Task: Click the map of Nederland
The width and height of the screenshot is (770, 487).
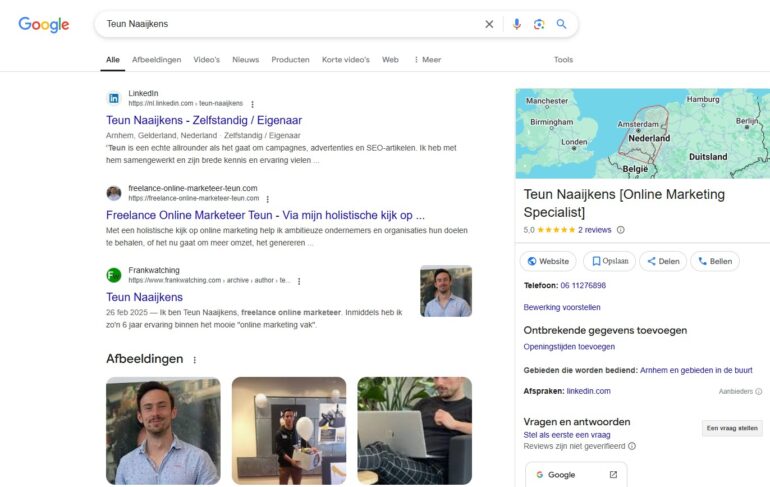Action: 642,133
